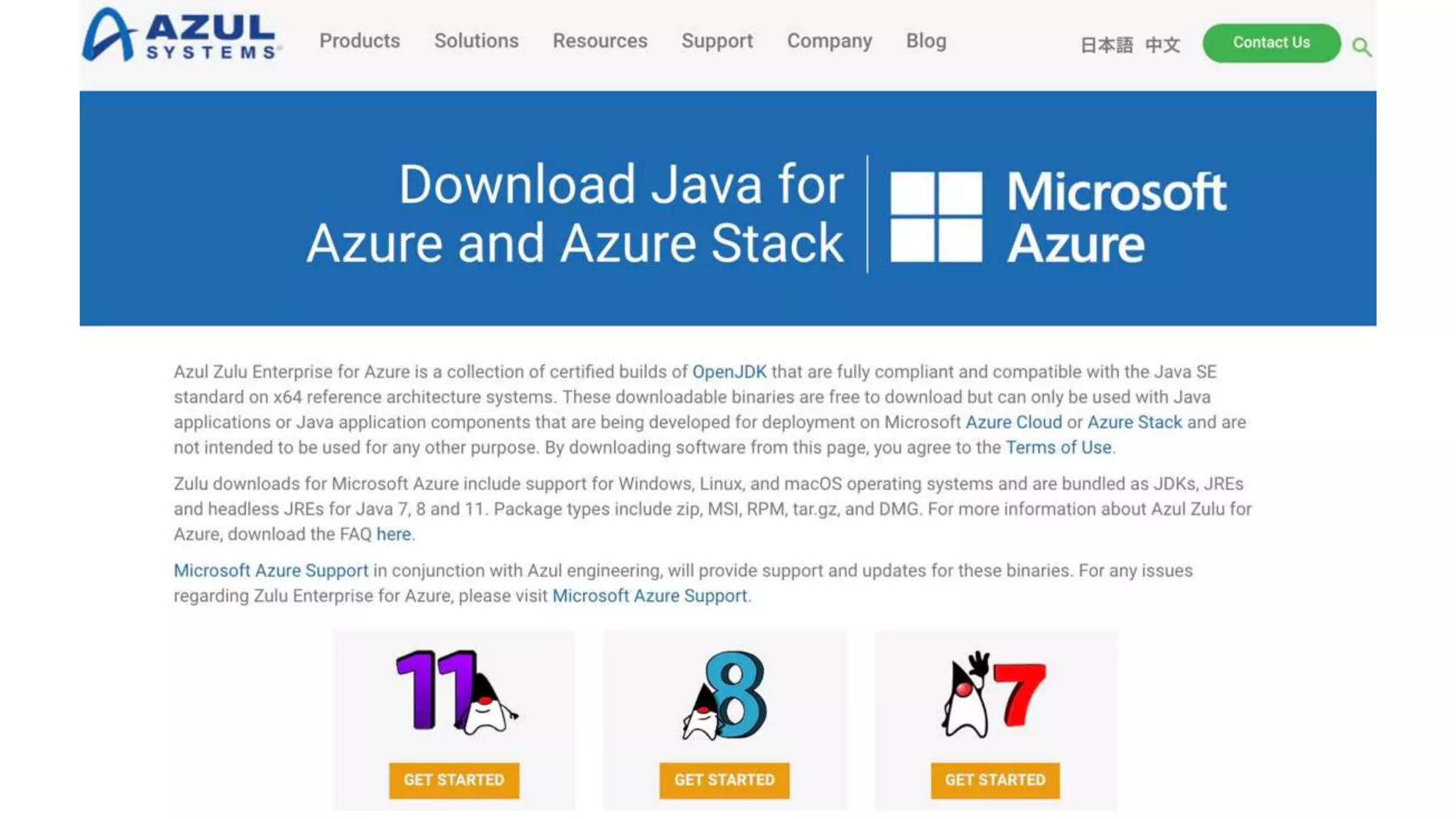Expand the Resources navigation item
The height and width of the screenshot is (819, 1456).
click(600, 41)
